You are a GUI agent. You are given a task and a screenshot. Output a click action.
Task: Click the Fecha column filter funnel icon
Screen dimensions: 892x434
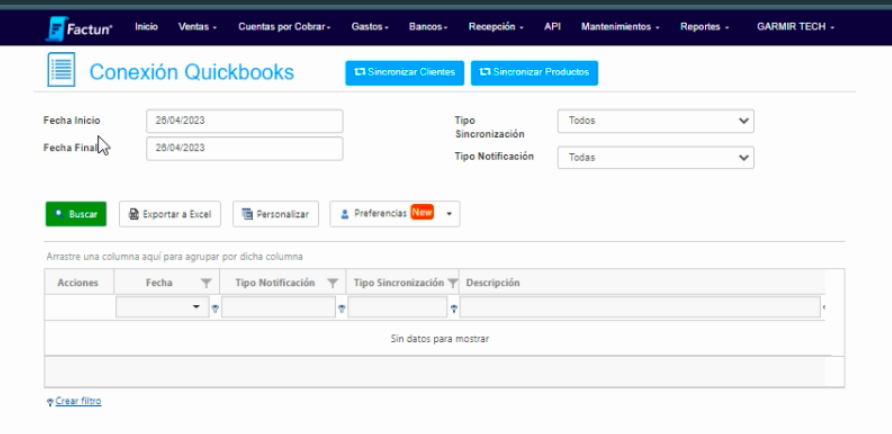tap(207, 283)
